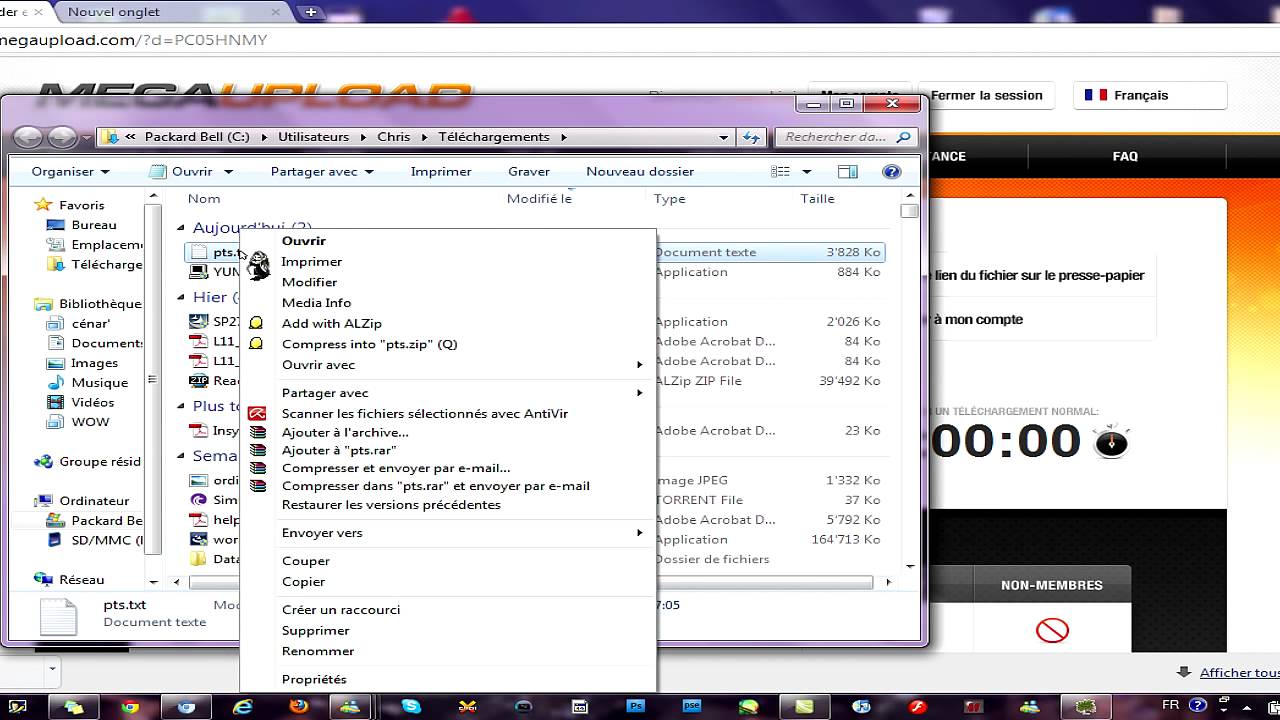The height and width of the screenshot is (720, 1280).
Task: Open Propriétés from the context menu
Action: [314, 679]
